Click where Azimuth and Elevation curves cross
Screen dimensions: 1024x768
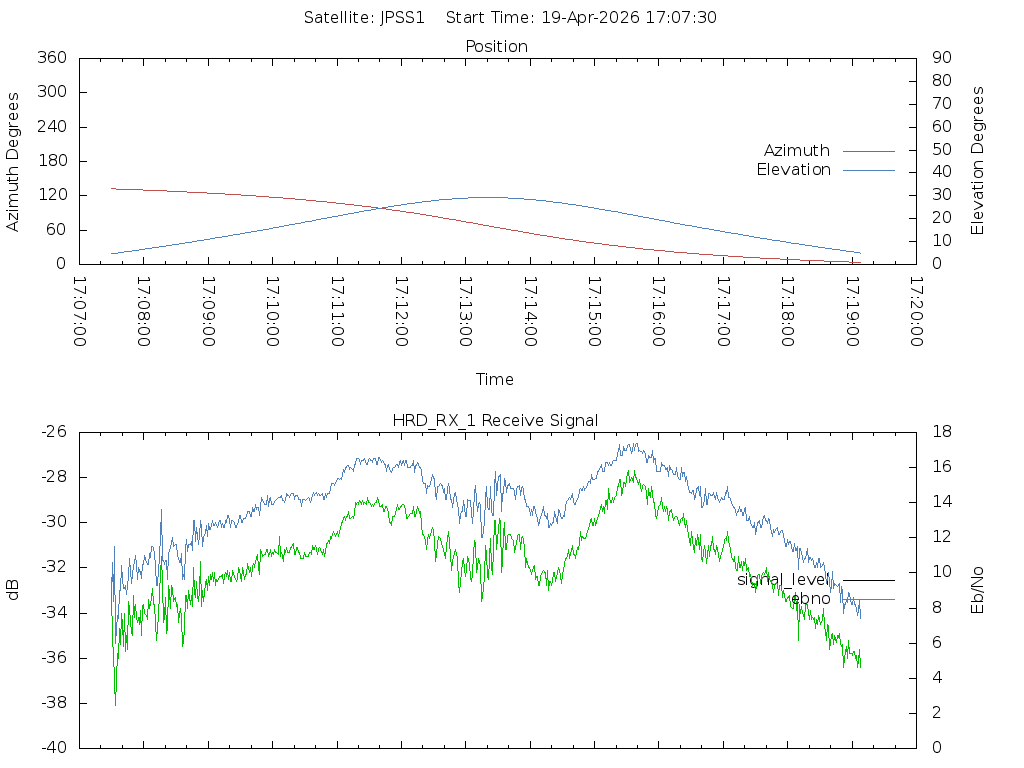pyautogui.click(x=382, y=208)
